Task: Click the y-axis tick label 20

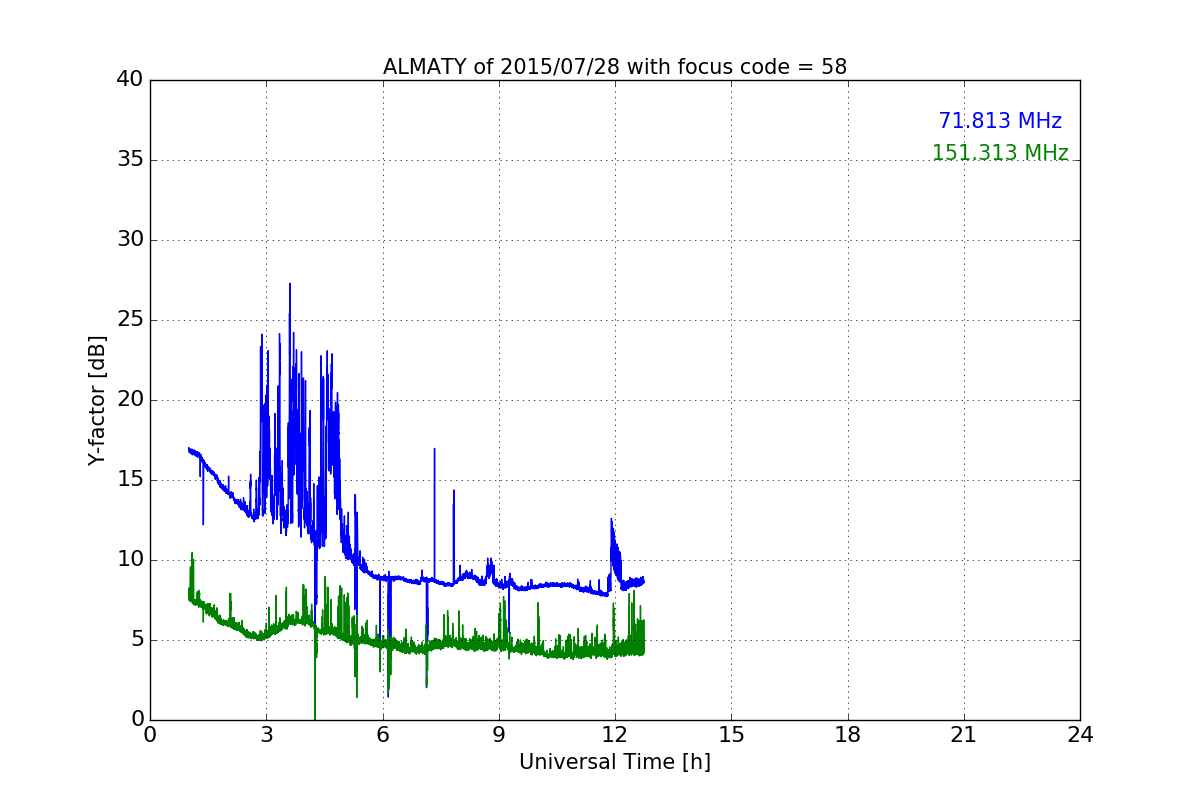Action: pos(130,400)
